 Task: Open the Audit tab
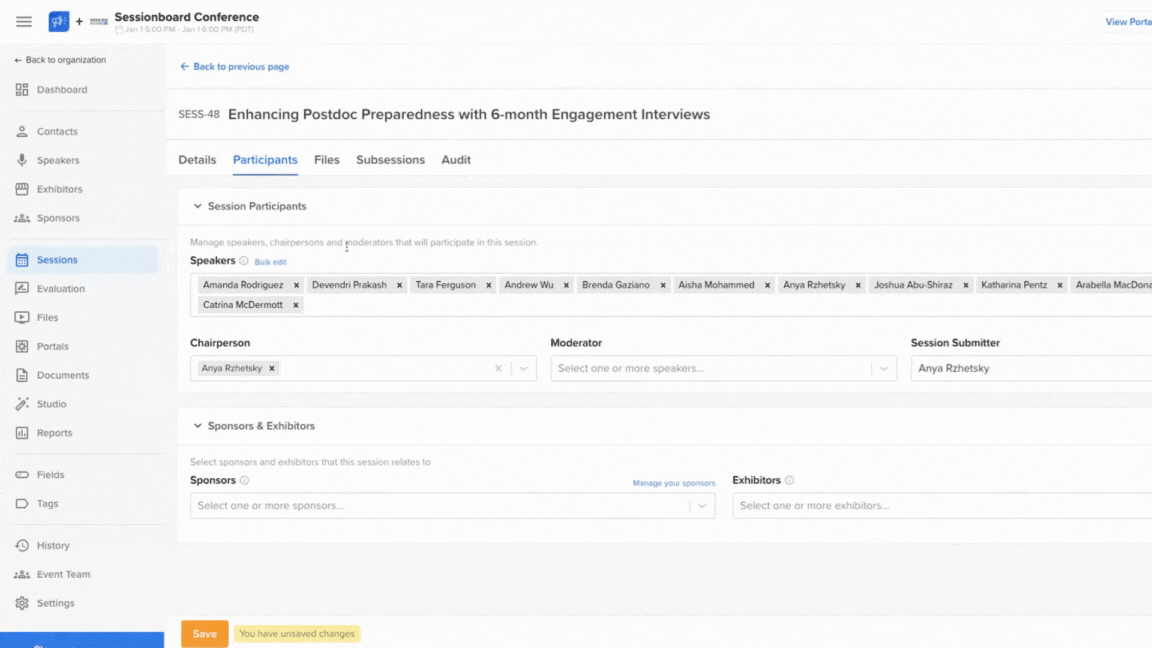[x=456, y=160]
